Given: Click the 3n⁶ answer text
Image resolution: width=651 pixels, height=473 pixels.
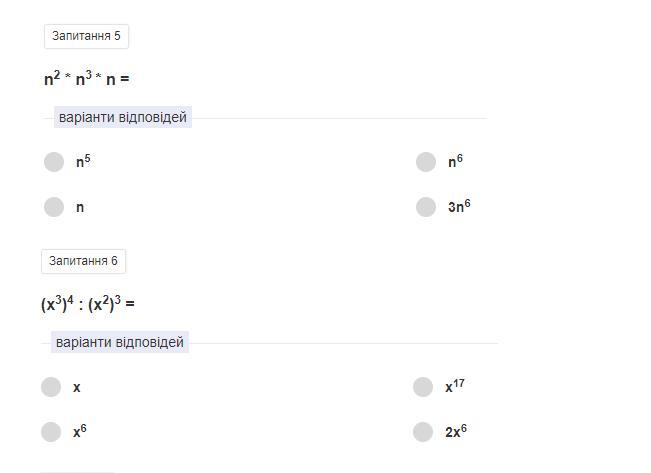Looking at the screenshot, I should click(459, 207).
